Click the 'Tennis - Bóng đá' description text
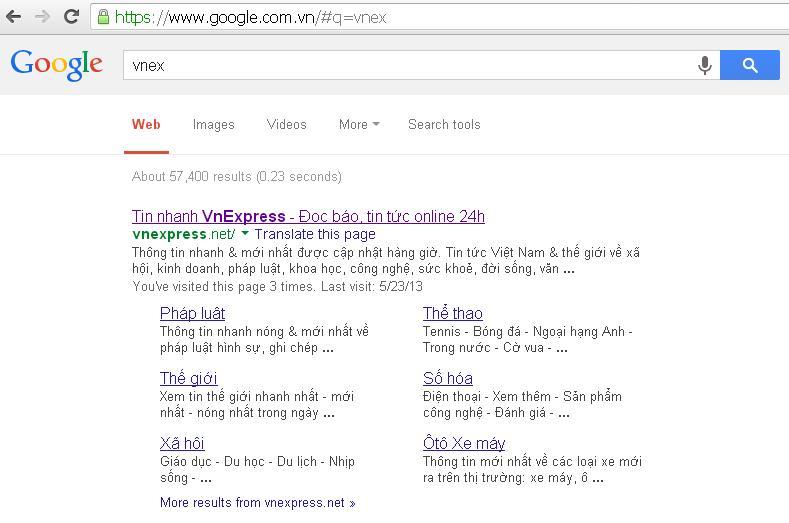 coord(527,340)
